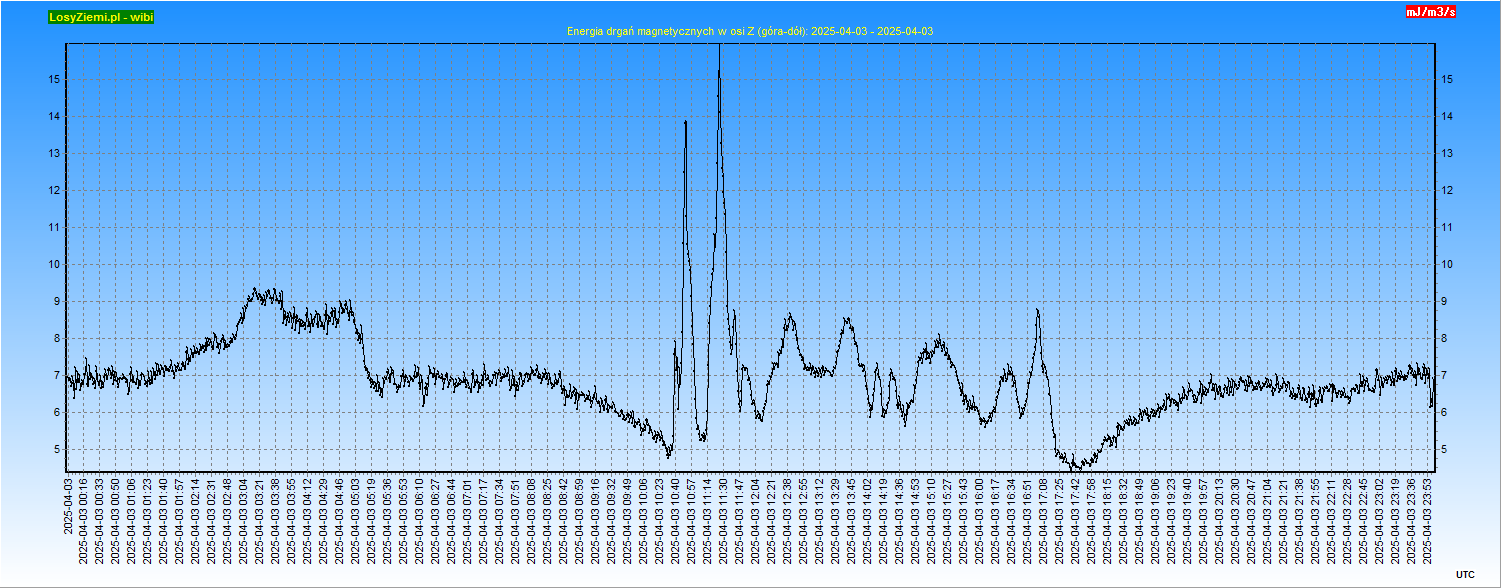Select the 8 value on left axis

57,339
